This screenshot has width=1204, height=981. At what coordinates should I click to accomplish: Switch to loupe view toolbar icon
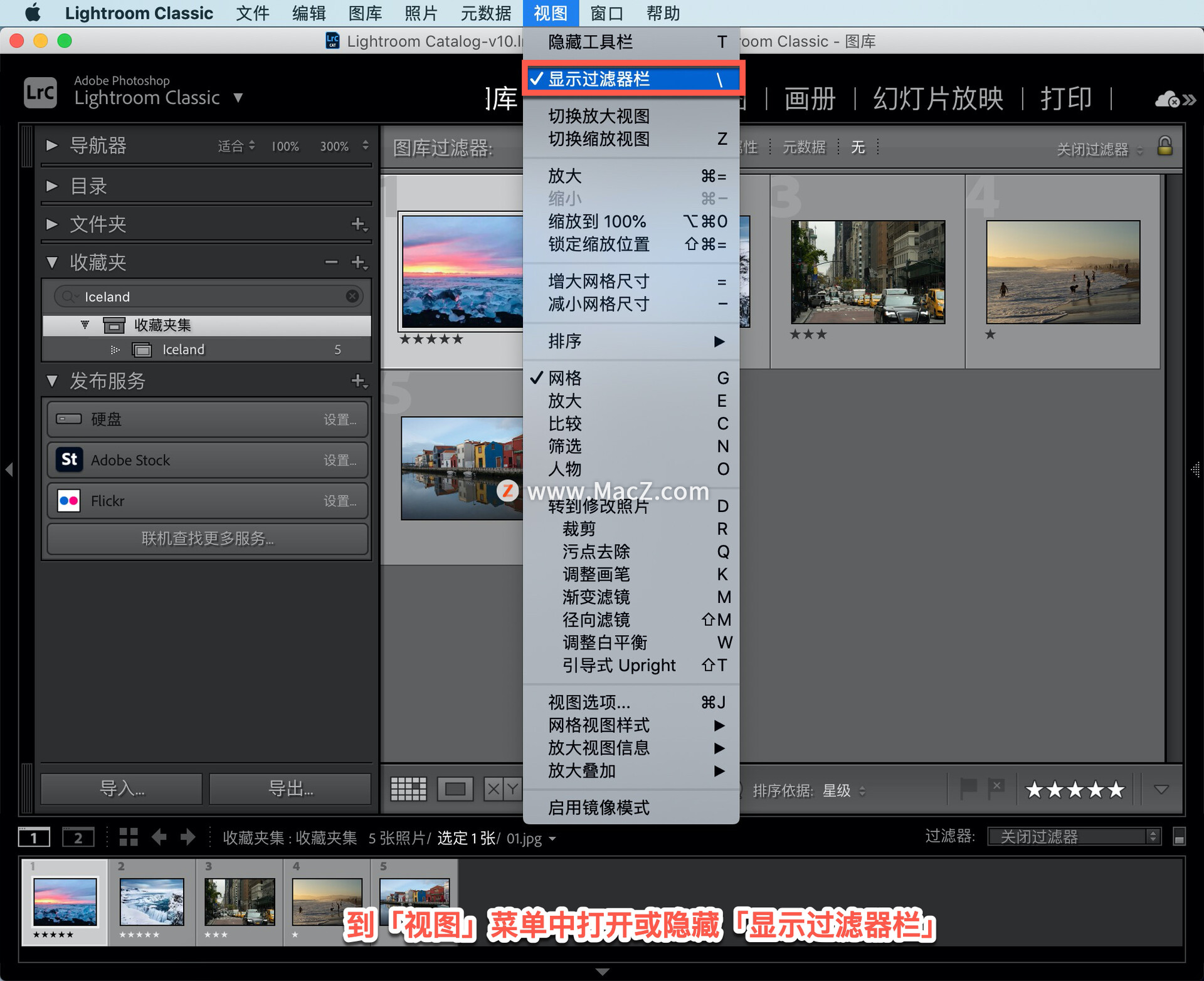click(455, 789)
